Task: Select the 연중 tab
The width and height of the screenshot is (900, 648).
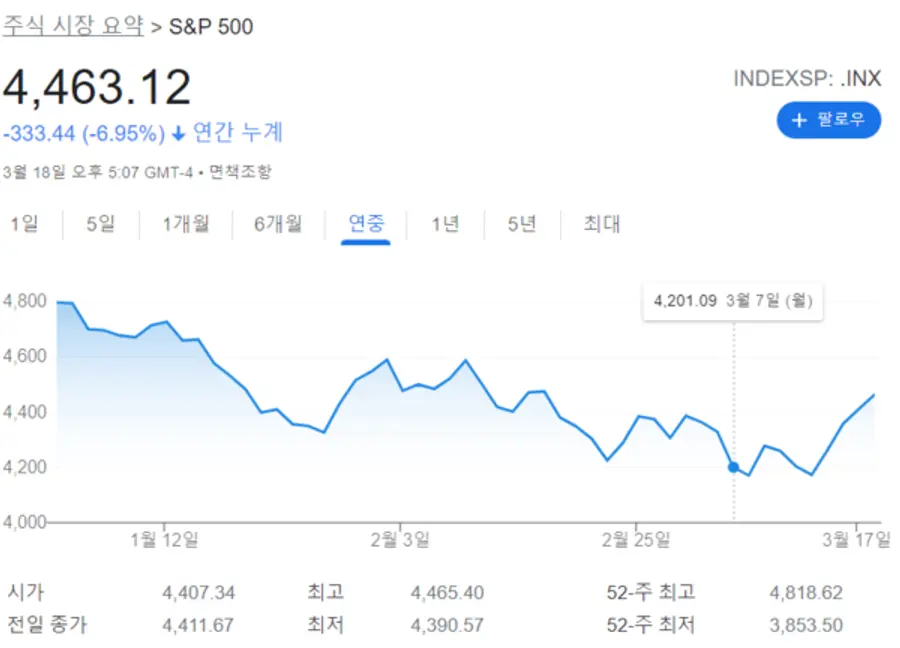Action: pos(366,223)
